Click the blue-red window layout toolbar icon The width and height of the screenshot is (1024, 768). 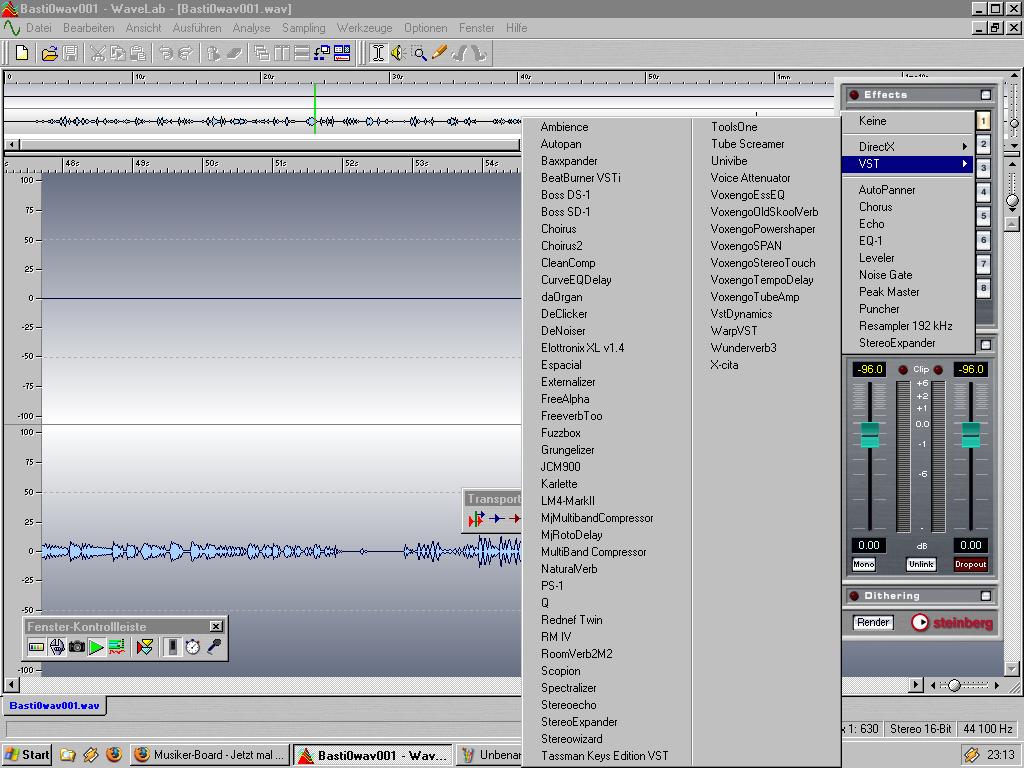point(342,53)
